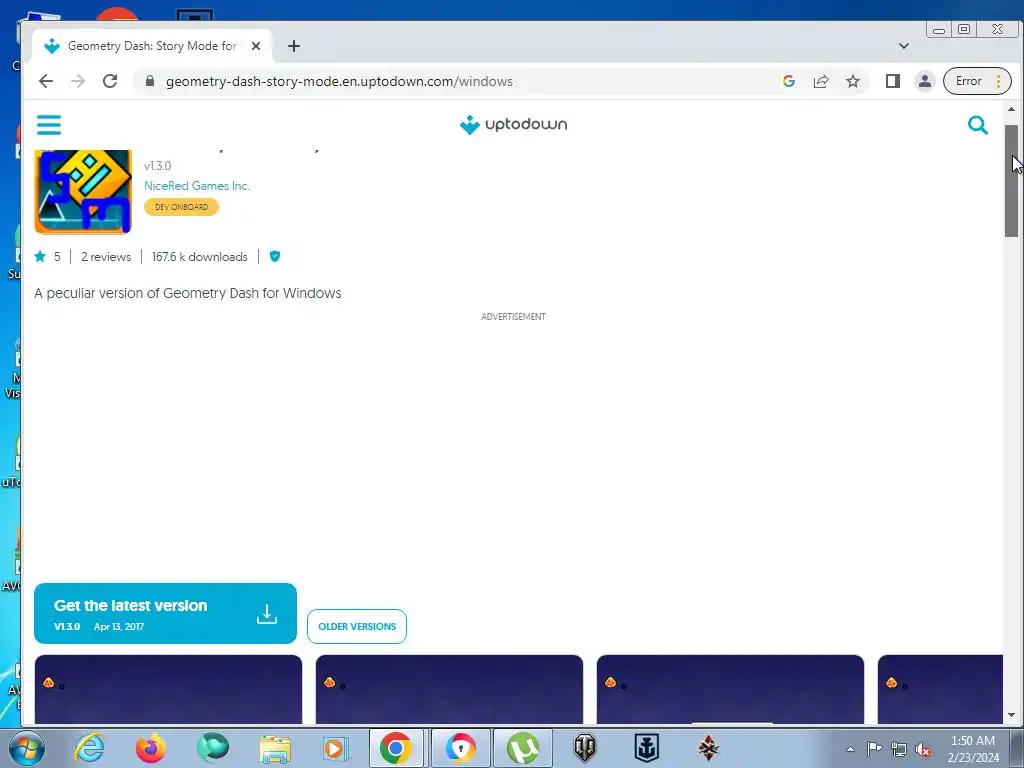The height and width of the screenshot is (768, 1024).
Task: Open a new browser tab
Action: (x=294, y=46)
